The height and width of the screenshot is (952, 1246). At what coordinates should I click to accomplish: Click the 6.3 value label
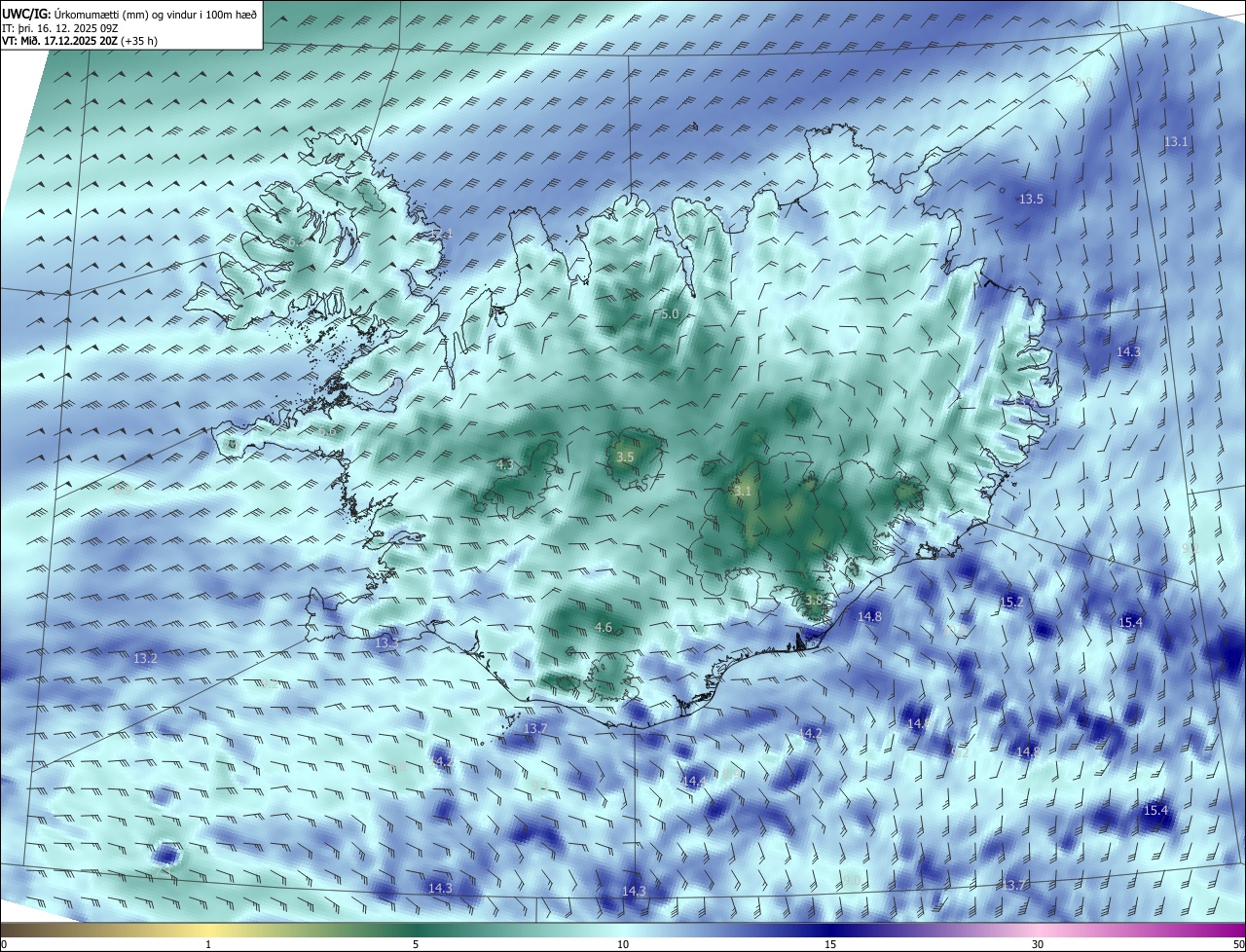coord(296,241)
